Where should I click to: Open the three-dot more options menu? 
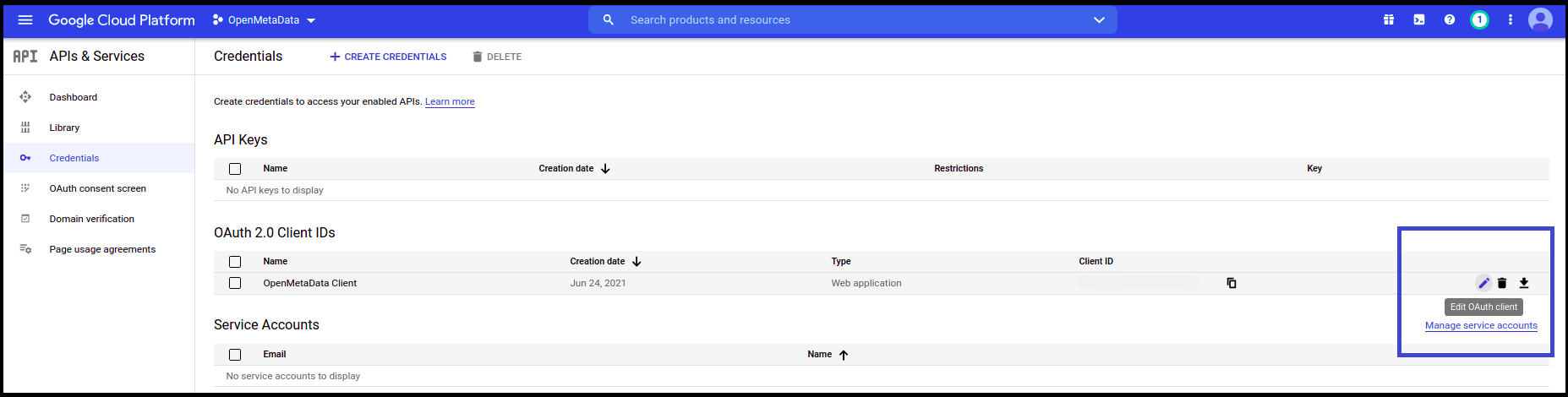pyautogui.click(x=1511, y=20)
